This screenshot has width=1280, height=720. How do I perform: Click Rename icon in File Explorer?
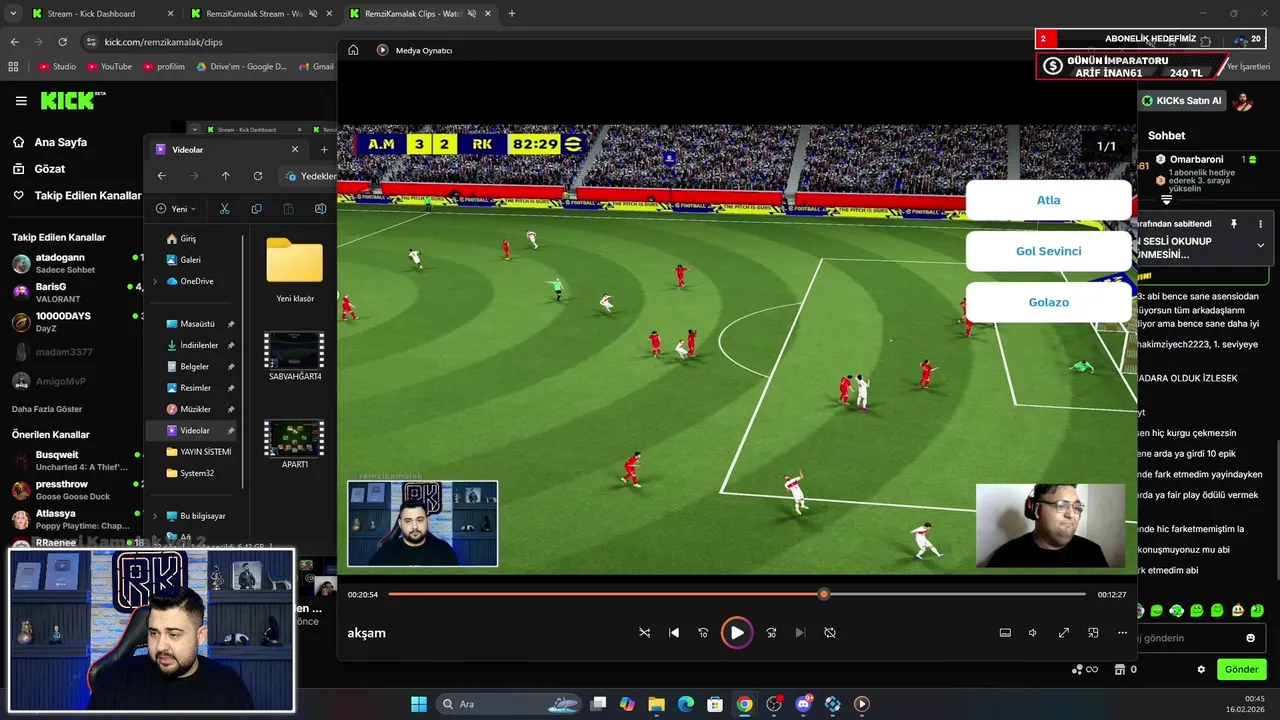(x=321, y=209)
